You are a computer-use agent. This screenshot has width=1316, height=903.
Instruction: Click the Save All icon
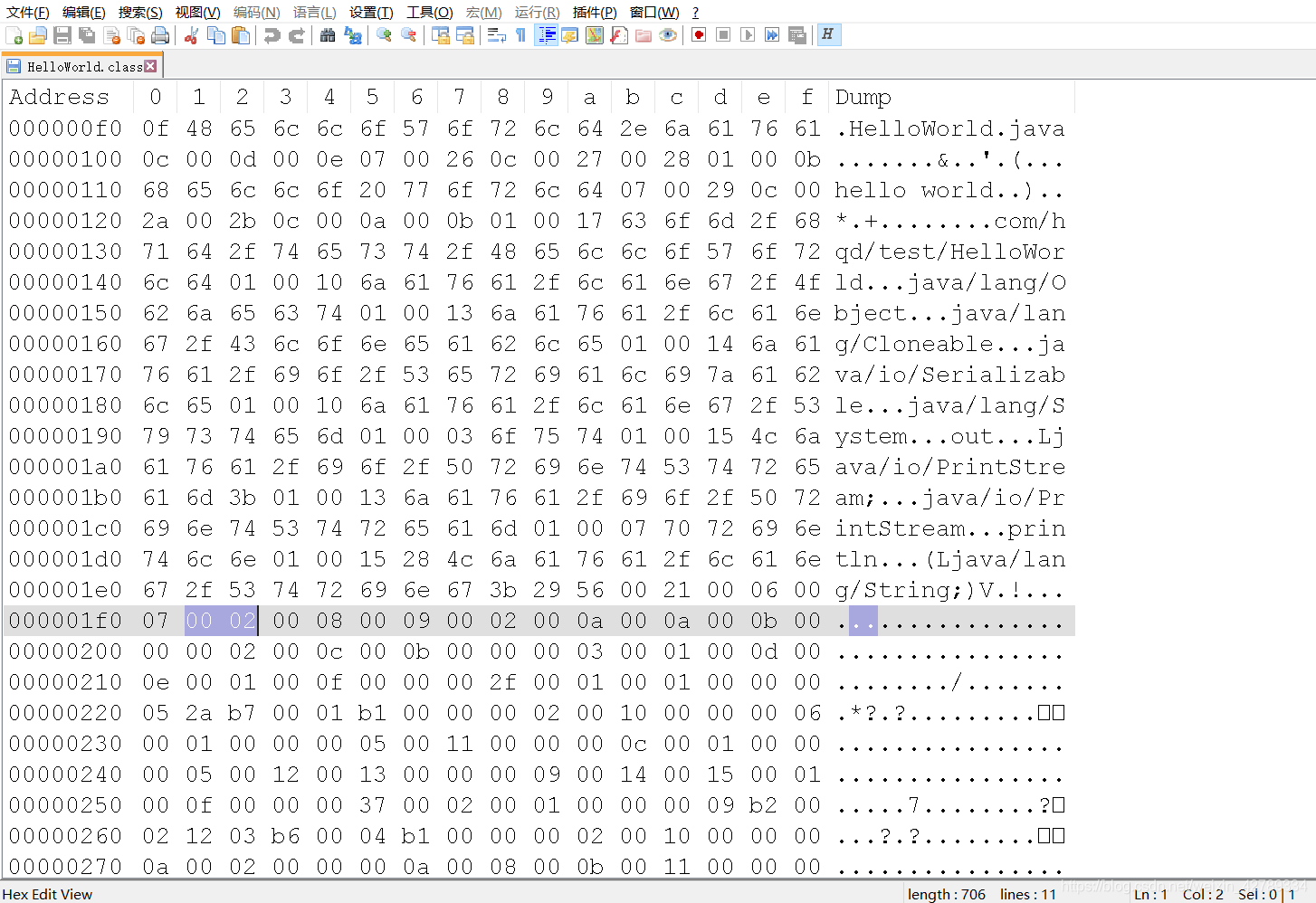pyautogui.click(x=87, y=35)
